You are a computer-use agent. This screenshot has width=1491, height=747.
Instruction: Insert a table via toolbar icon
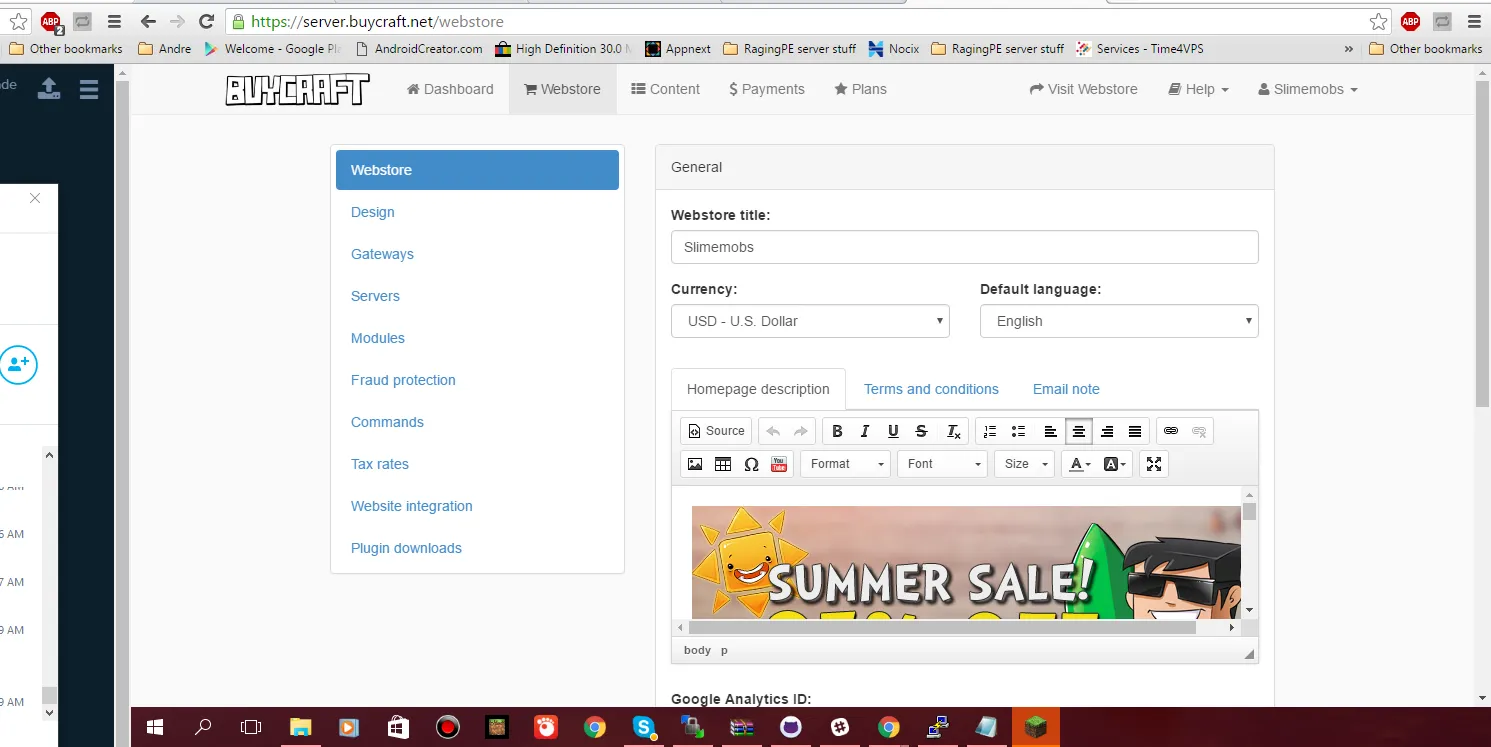click(723, 464)
